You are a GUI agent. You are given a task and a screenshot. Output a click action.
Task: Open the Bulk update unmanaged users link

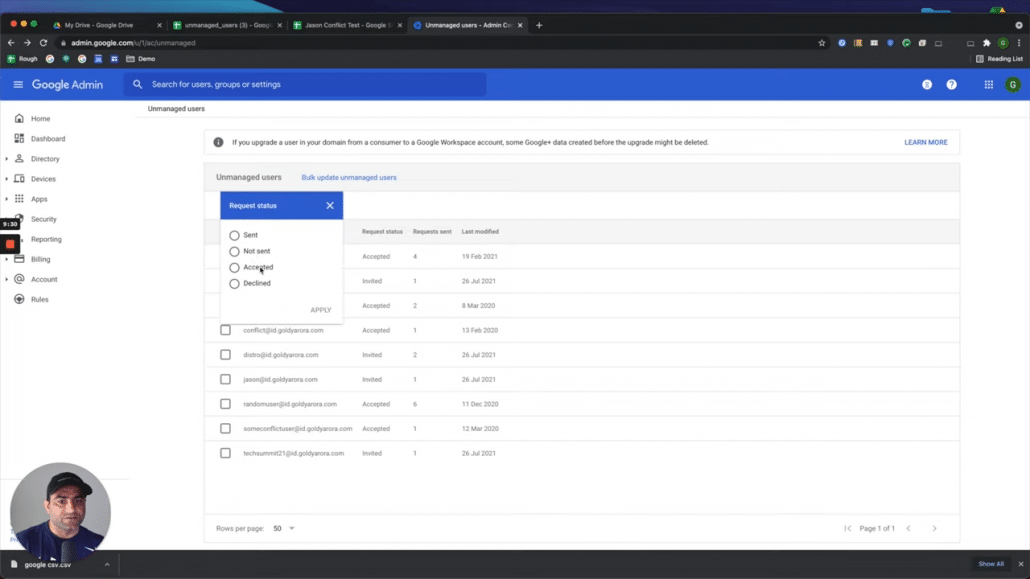tap(349, 177)
